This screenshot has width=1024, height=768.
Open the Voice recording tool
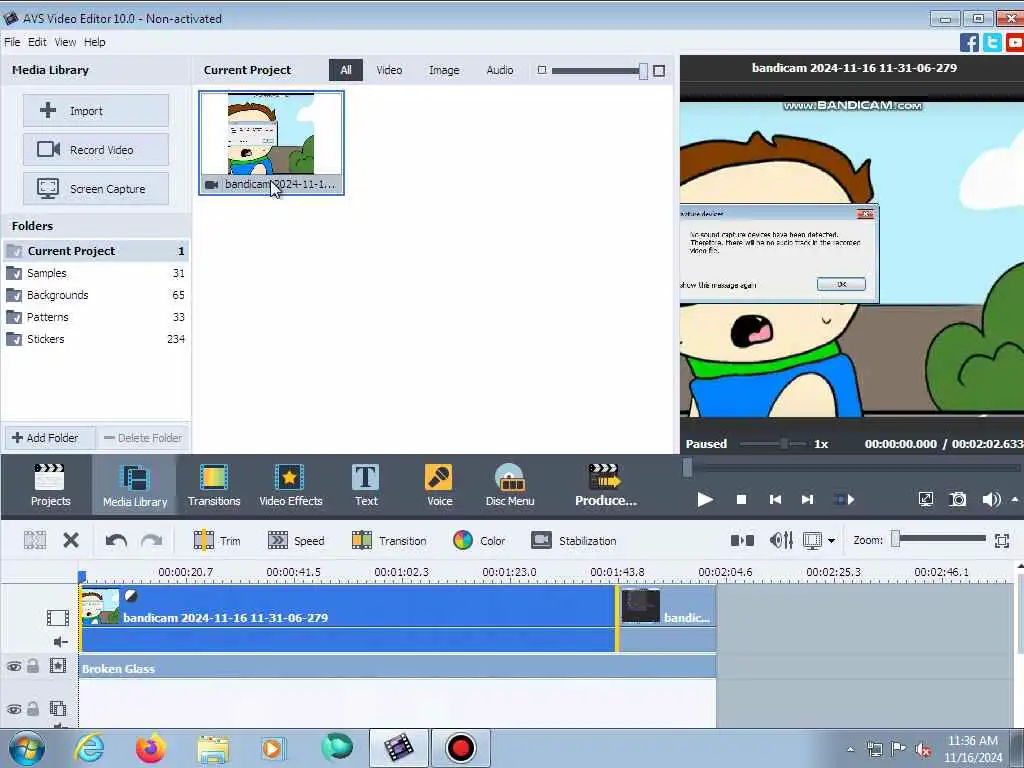440,485
